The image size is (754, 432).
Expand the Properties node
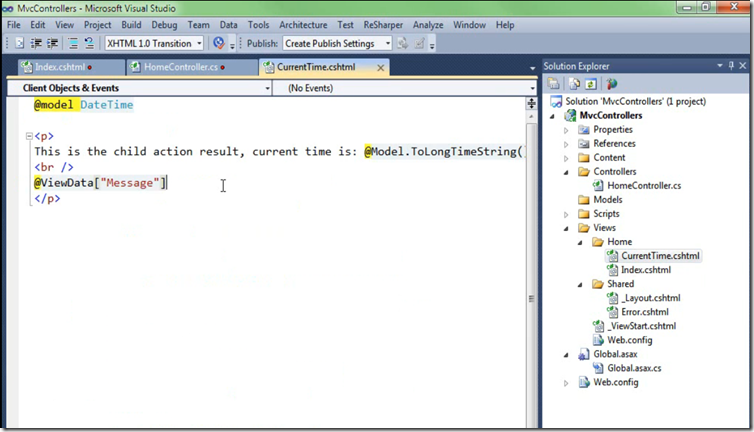[x=566, y=130]
